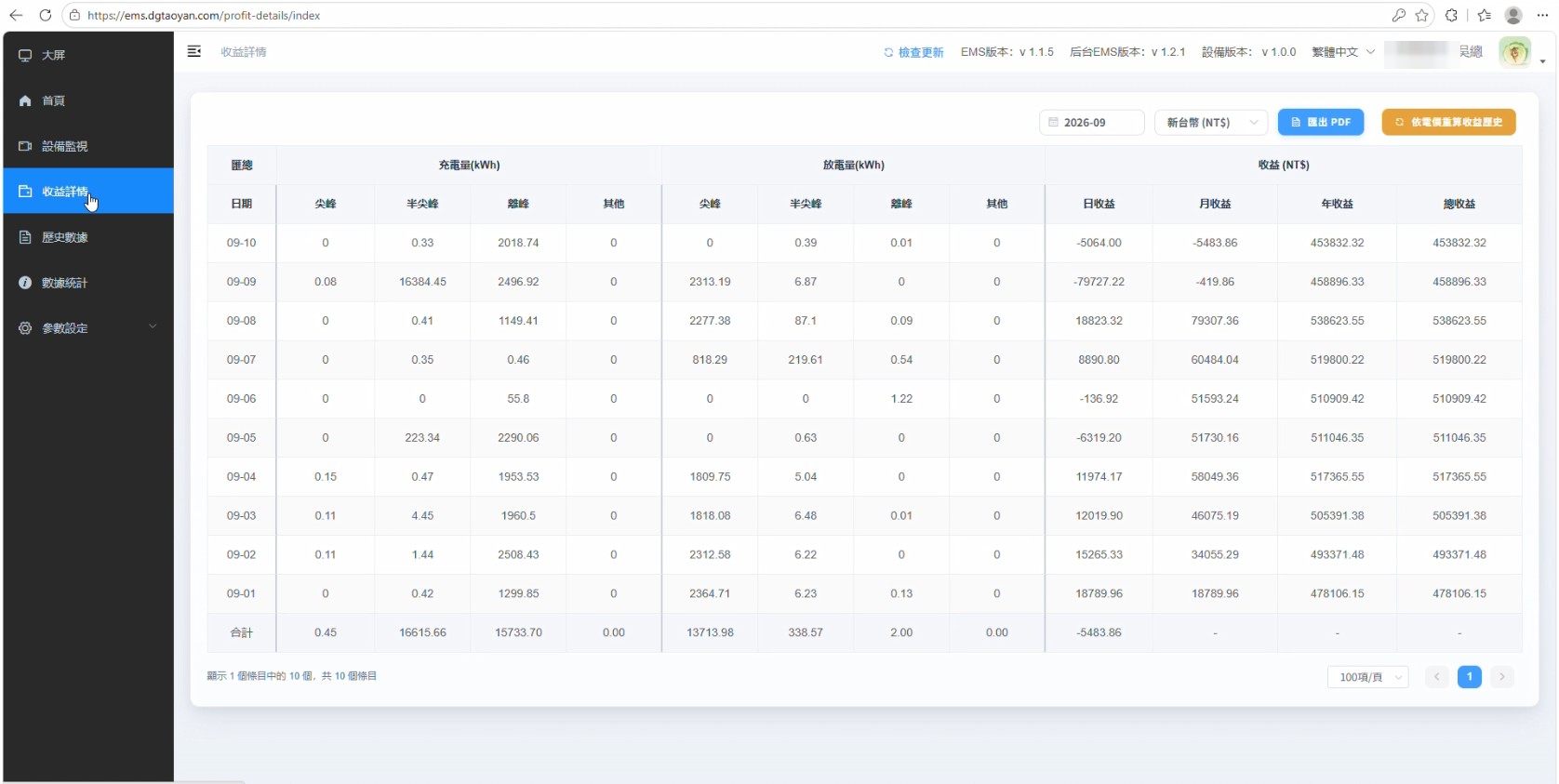The image size is (1559, 784).
Task: Click the 數據統計 info icon
Action: click(25, 283)
